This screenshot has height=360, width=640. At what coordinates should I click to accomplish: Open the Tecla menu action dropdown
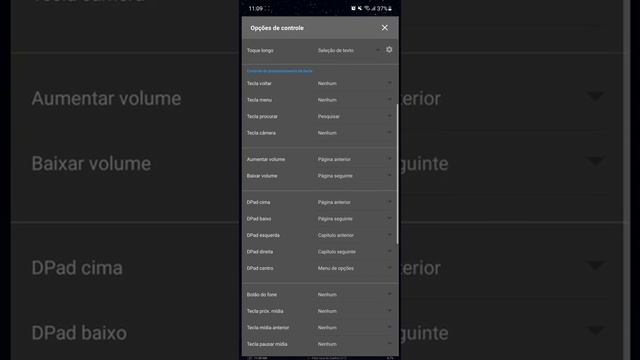(x=354, y=100)
